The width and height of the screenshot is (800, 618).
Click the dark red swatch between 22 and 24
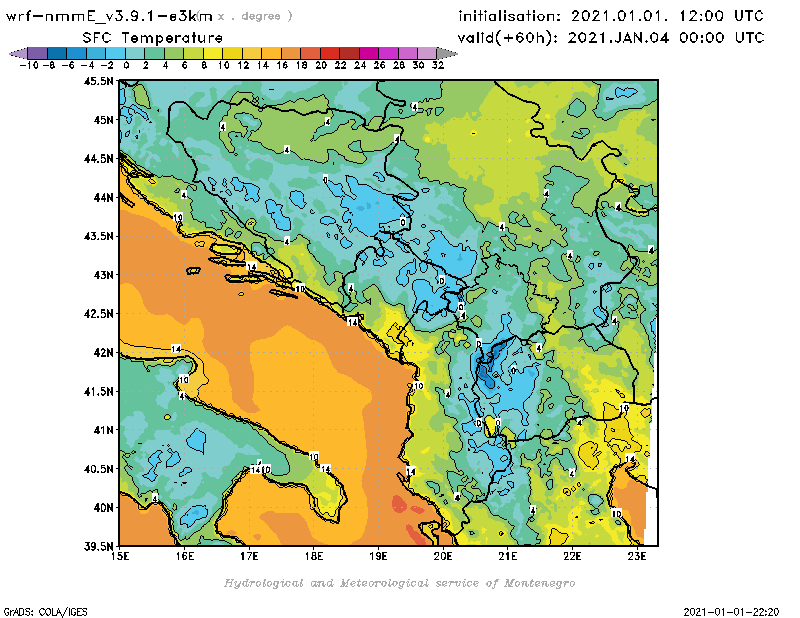[349, 53]
